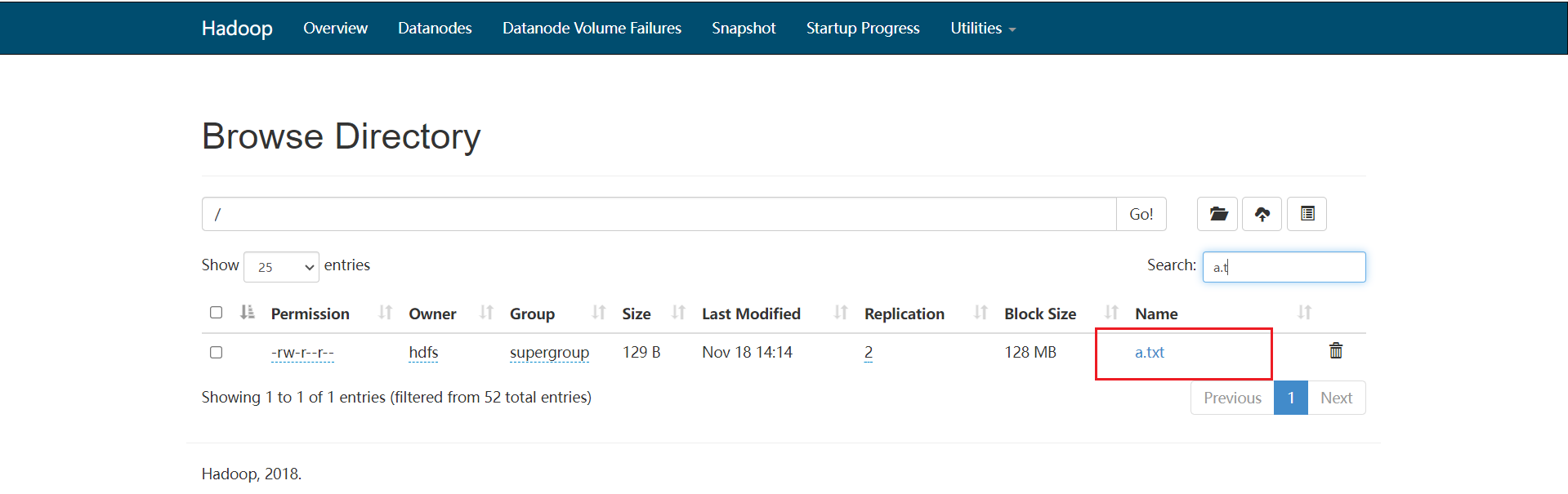Click the create new folder icon
The width and height of the screenshot is (1568, 494).
tap(1217, 214)
